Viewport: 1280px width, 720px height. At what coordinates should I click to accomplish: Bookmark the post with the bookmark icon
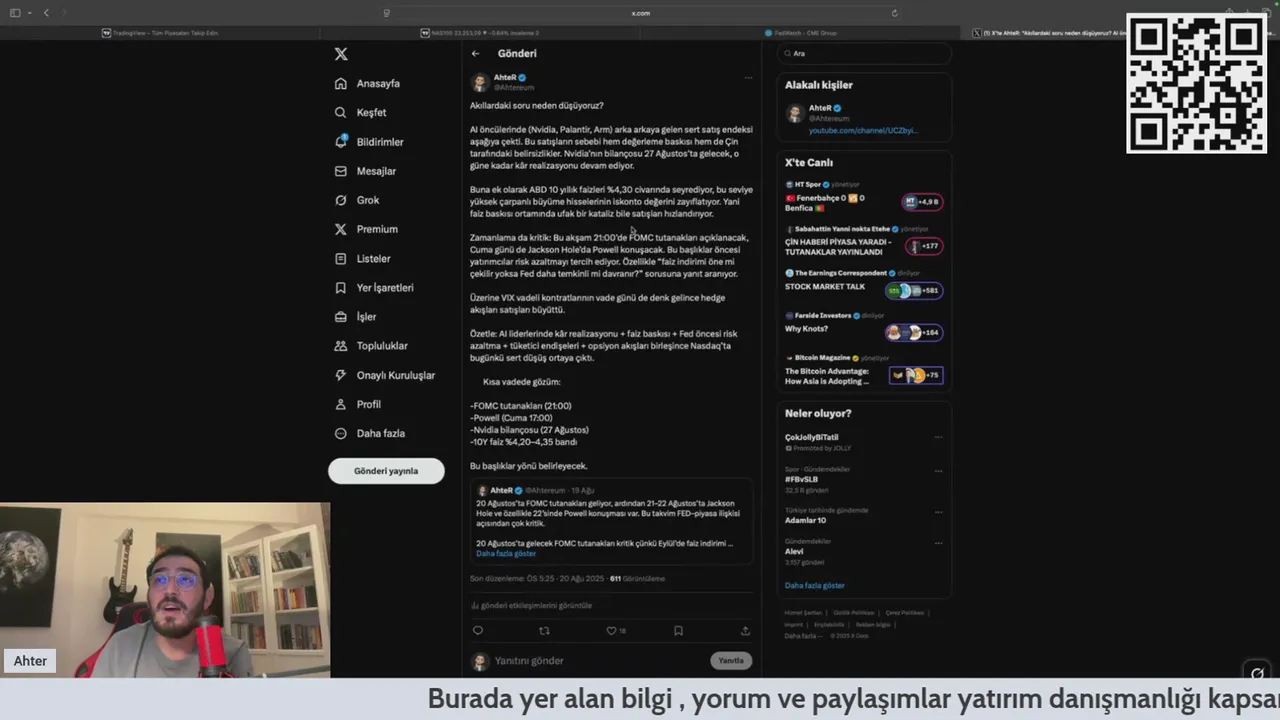(678, 631)
